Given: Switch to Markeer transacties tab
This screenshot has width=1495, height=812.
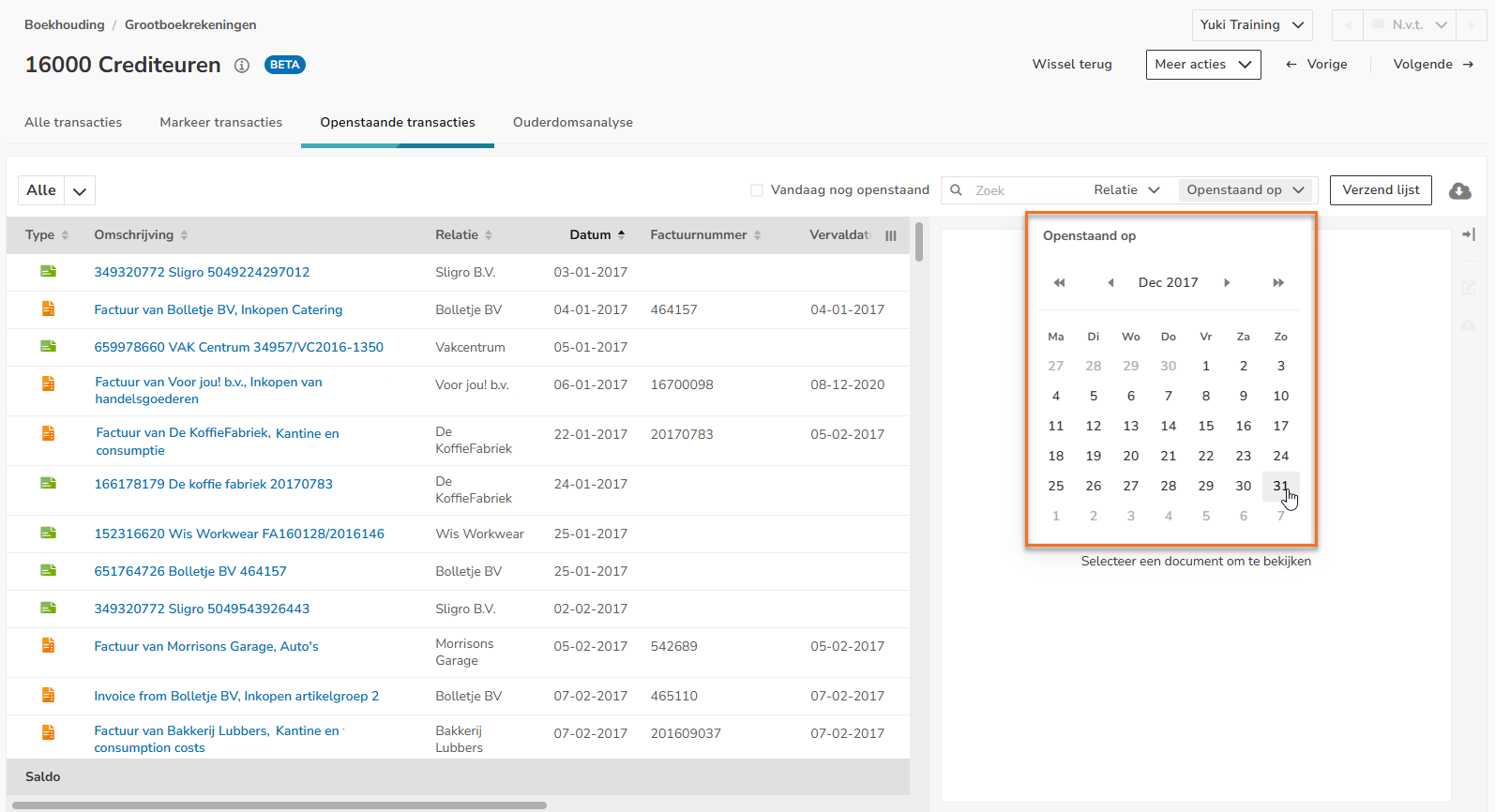Looking at the screenshot, I should 220,123.
